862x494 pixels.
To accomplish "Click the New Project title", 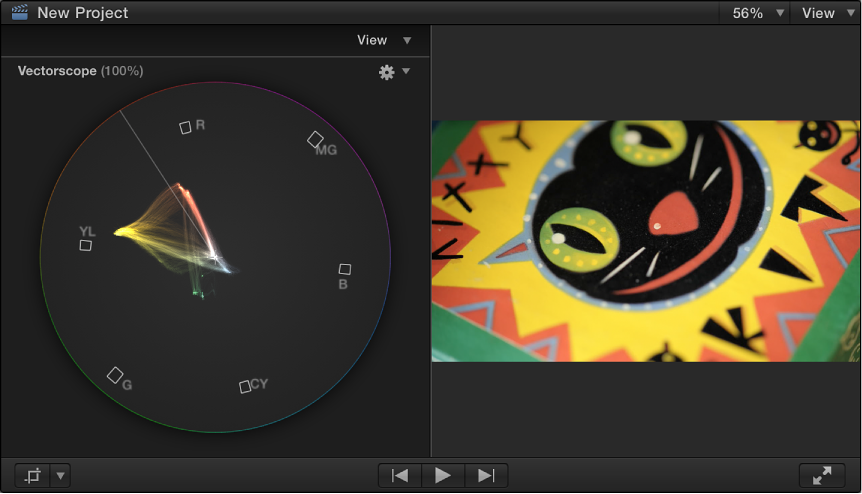I will (82, 13).
